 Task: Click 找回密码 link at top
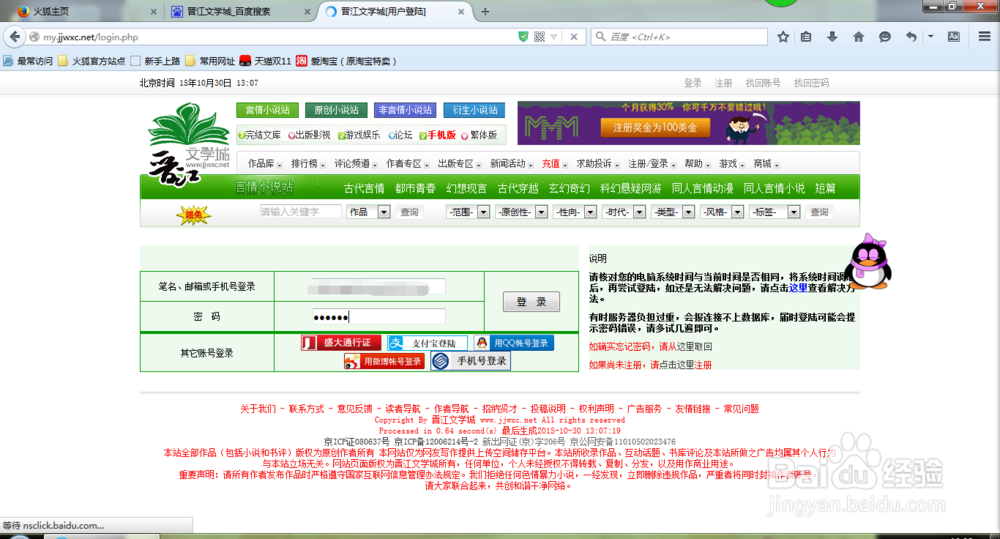pos(811,83)
